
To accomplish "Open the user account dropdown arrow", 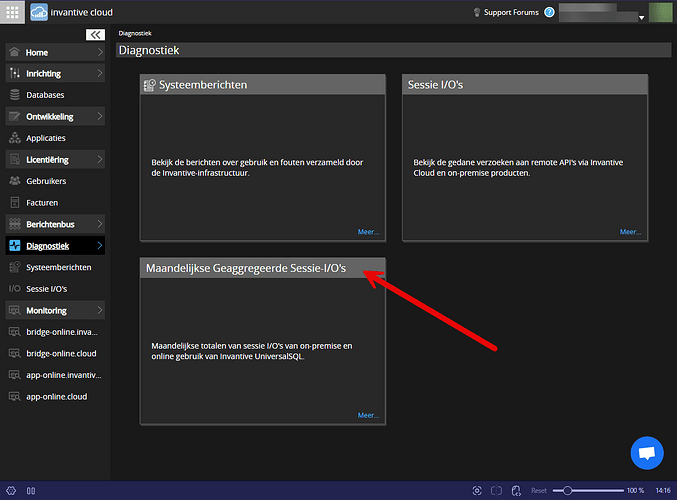I will 642,18.
